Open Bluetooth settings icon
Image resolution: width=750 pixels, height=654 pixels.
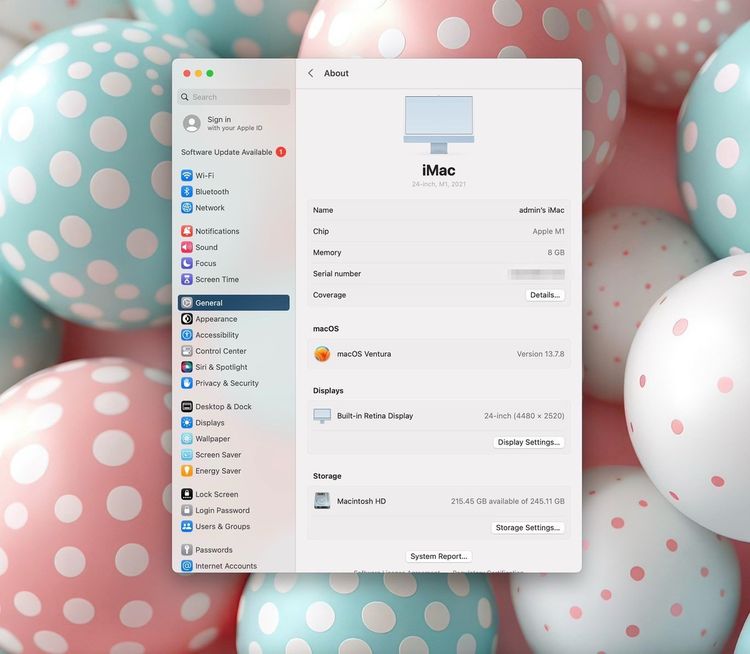pos(187,192)
